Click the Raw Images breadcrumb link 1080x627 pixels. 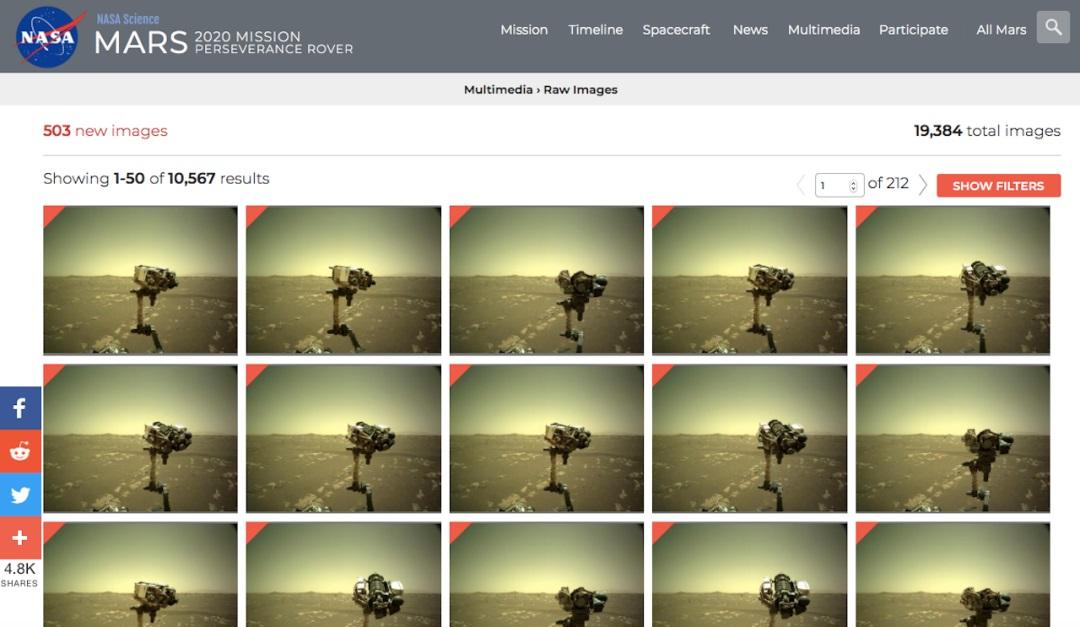pos(581,90)
